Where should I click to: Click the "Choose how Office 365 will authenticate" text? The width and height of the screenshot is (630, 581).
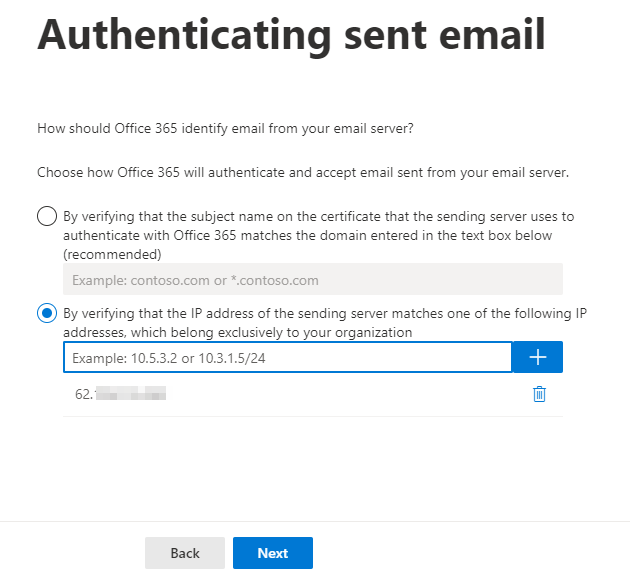pyautogui.click(x=302, y=172)
